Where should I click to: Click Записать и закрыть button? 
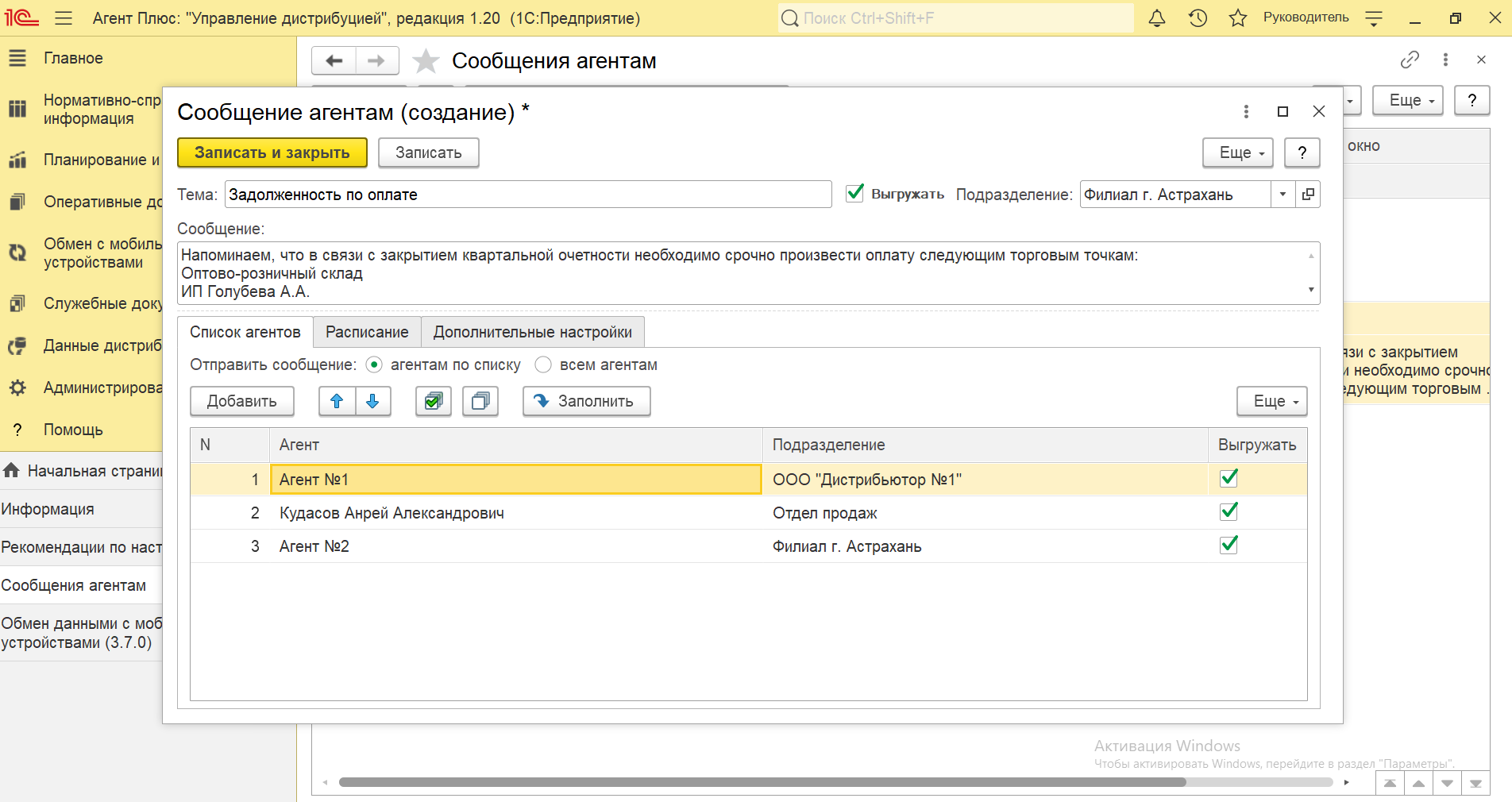[272, 152]
